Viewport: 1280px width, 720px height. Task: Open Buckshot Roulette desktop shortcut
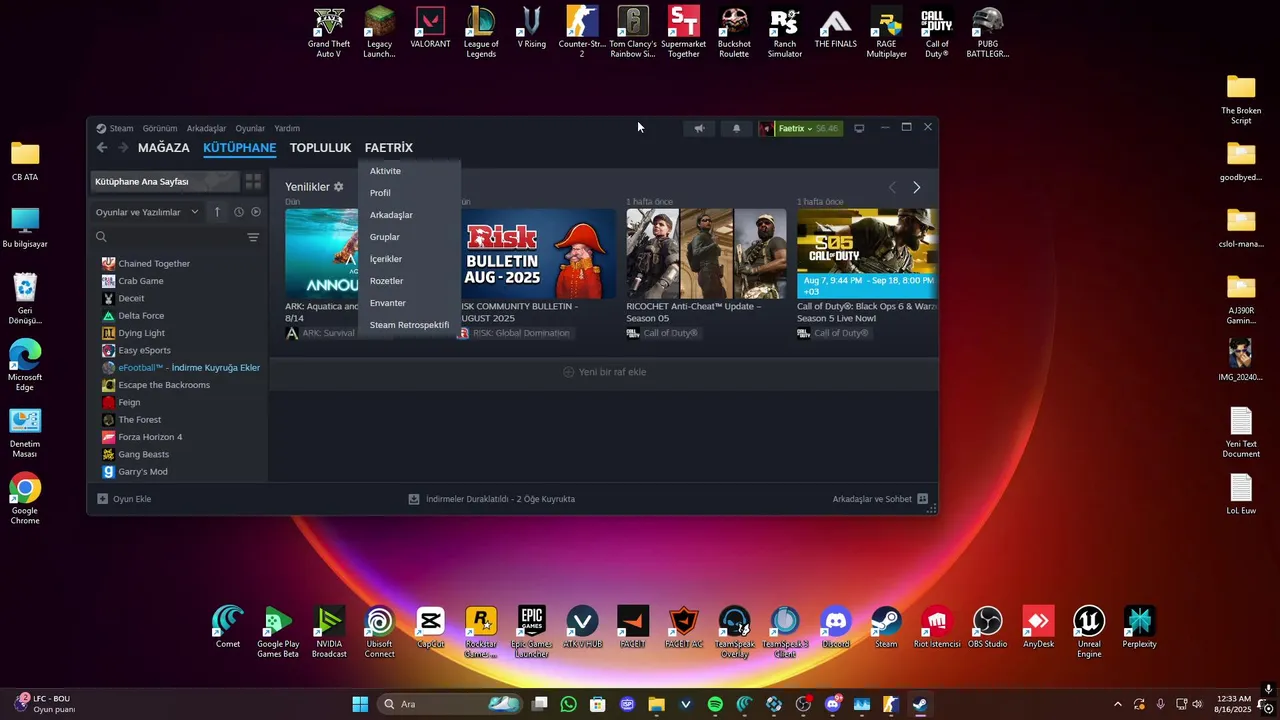[x=734, y=32]
